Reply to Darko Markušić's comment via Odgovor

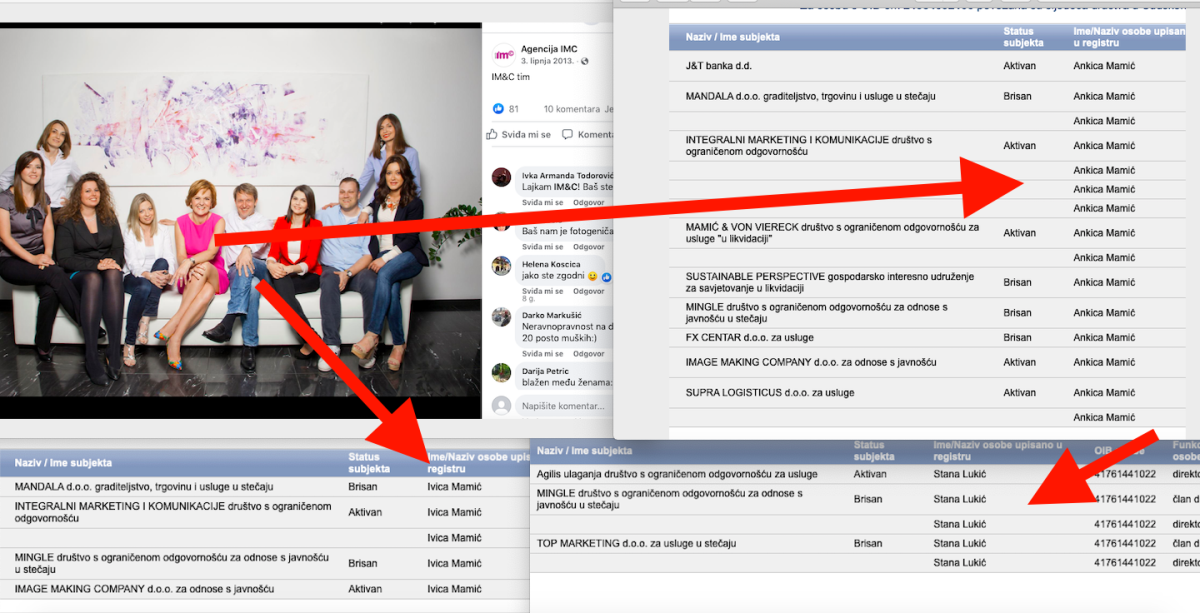tap(588, 353)
